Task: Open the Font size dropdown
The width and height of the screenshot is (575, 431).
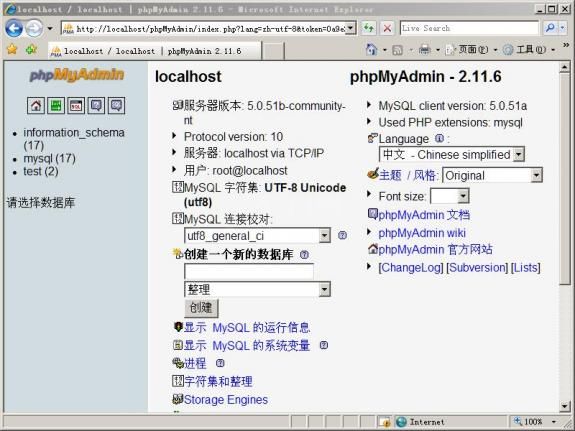Action: pyautogui.click(x=463, y=196)
